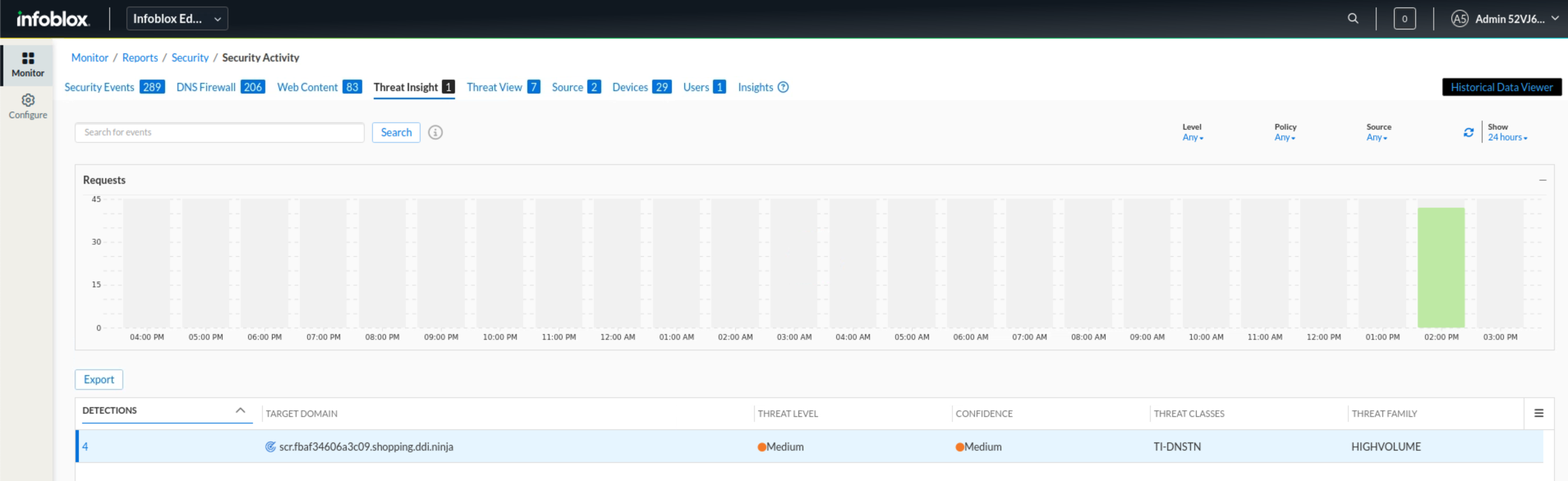
Task: Open the Level filter dropdown
Action: click(1193, 137)
